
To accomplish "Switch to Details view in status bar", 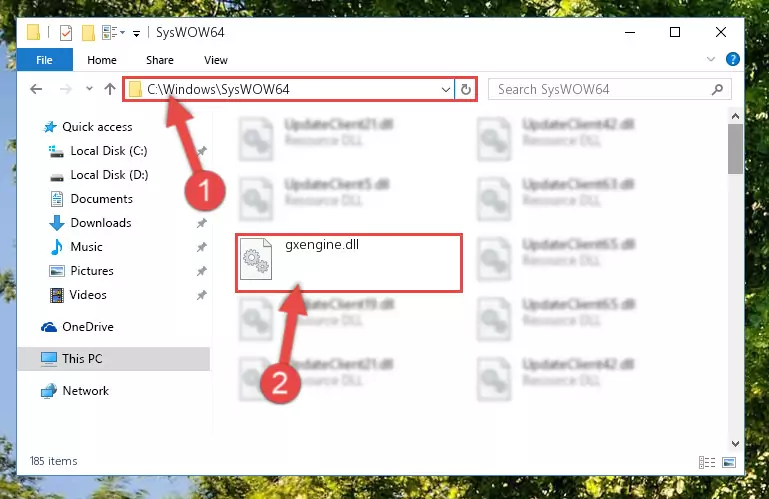I will click(x=707, y=462).
